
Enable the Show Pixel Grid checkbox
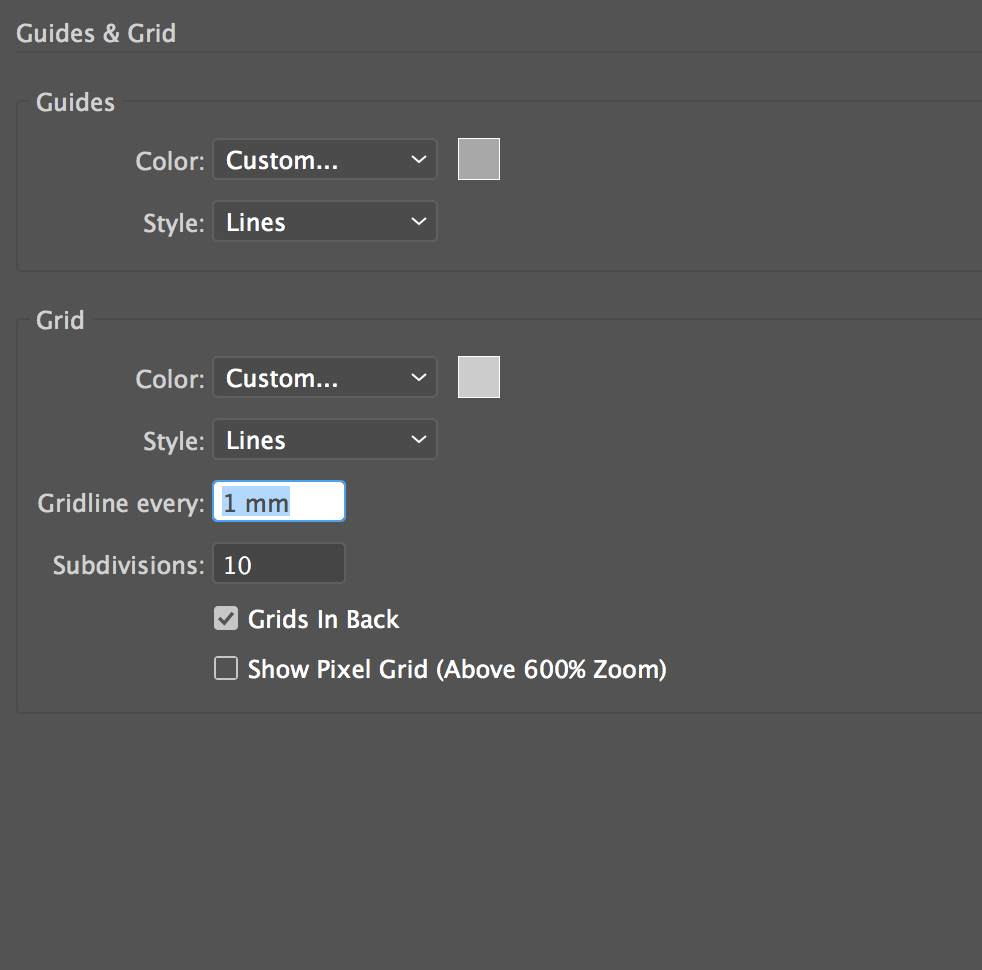226,669
